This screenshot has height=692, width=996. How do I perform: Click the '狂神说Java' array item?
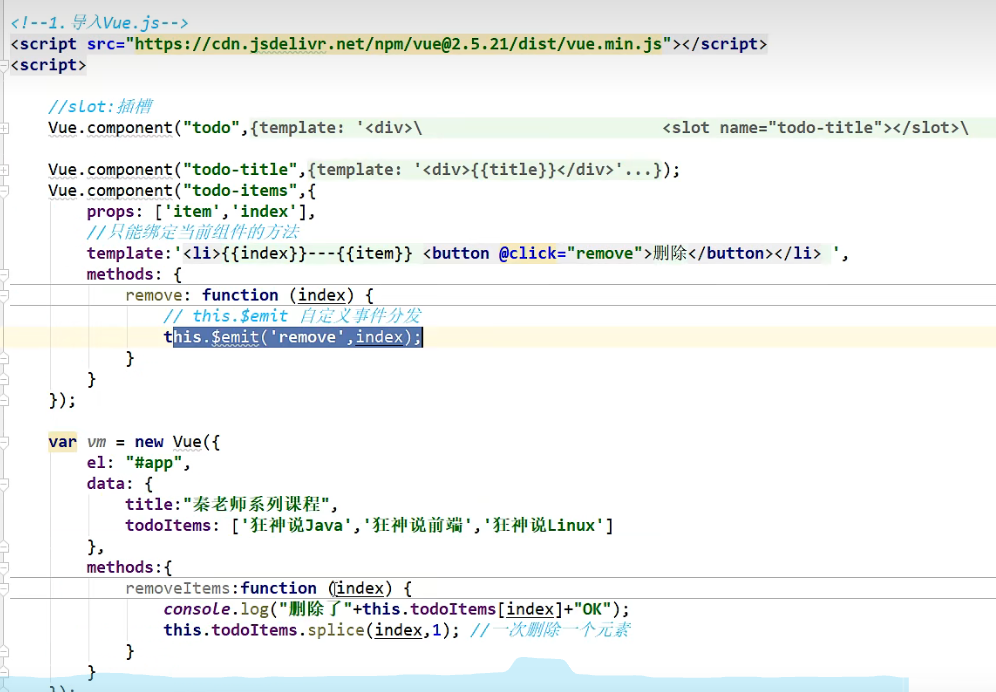296,526
